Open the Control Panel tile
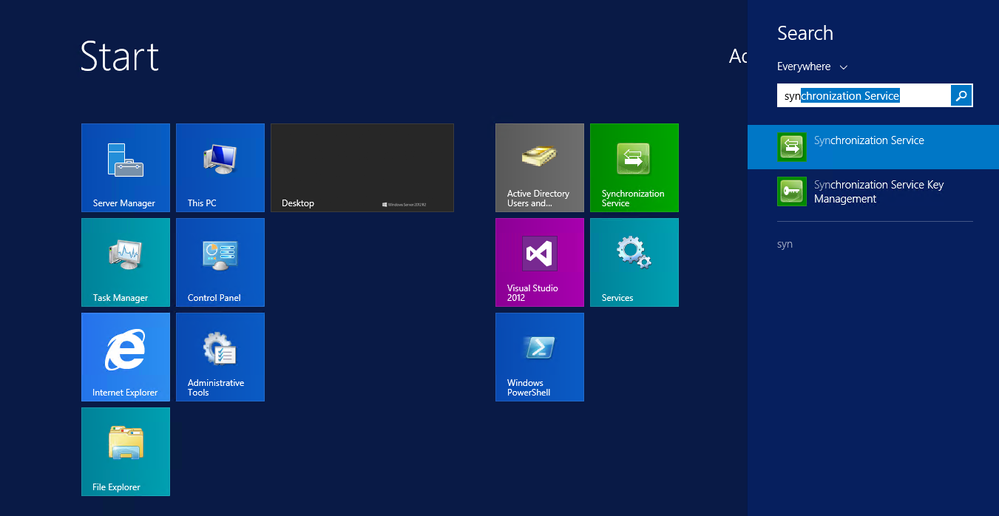The height and width of the screenshot is (516, 999). [x=220, y=262]
